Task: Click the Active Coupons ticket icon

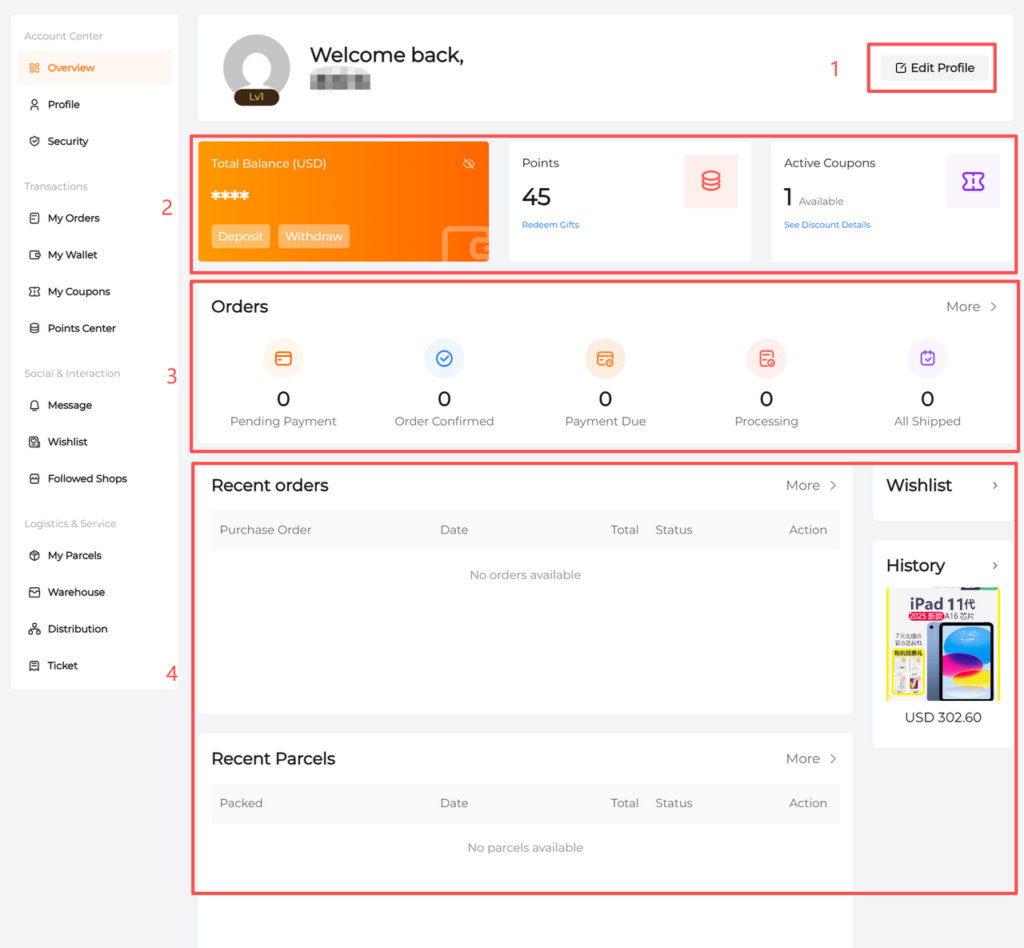Action: pos(972,181)
